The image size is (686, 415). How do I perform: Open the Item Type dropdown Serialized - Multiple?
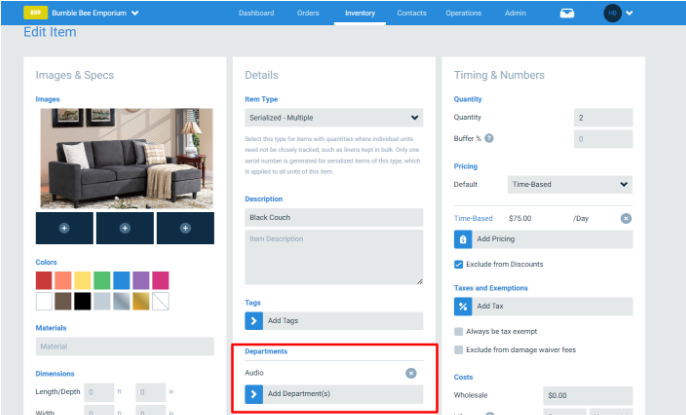pyautogui.click(x=334, y=118)
